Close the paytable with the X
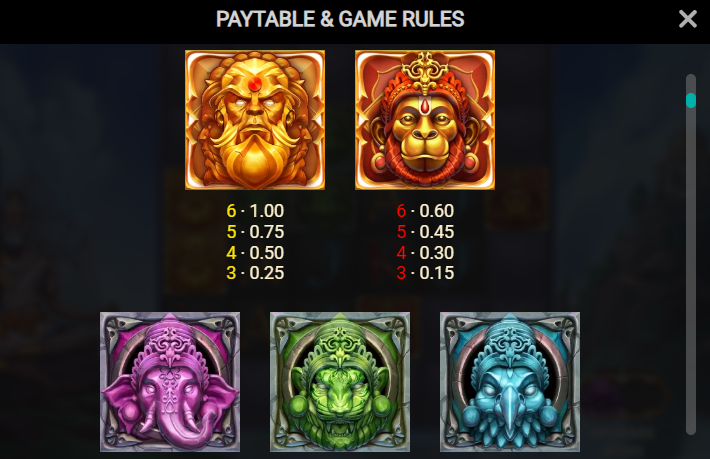Viewport: 710px width, 459px height. (x=688, y=19)
